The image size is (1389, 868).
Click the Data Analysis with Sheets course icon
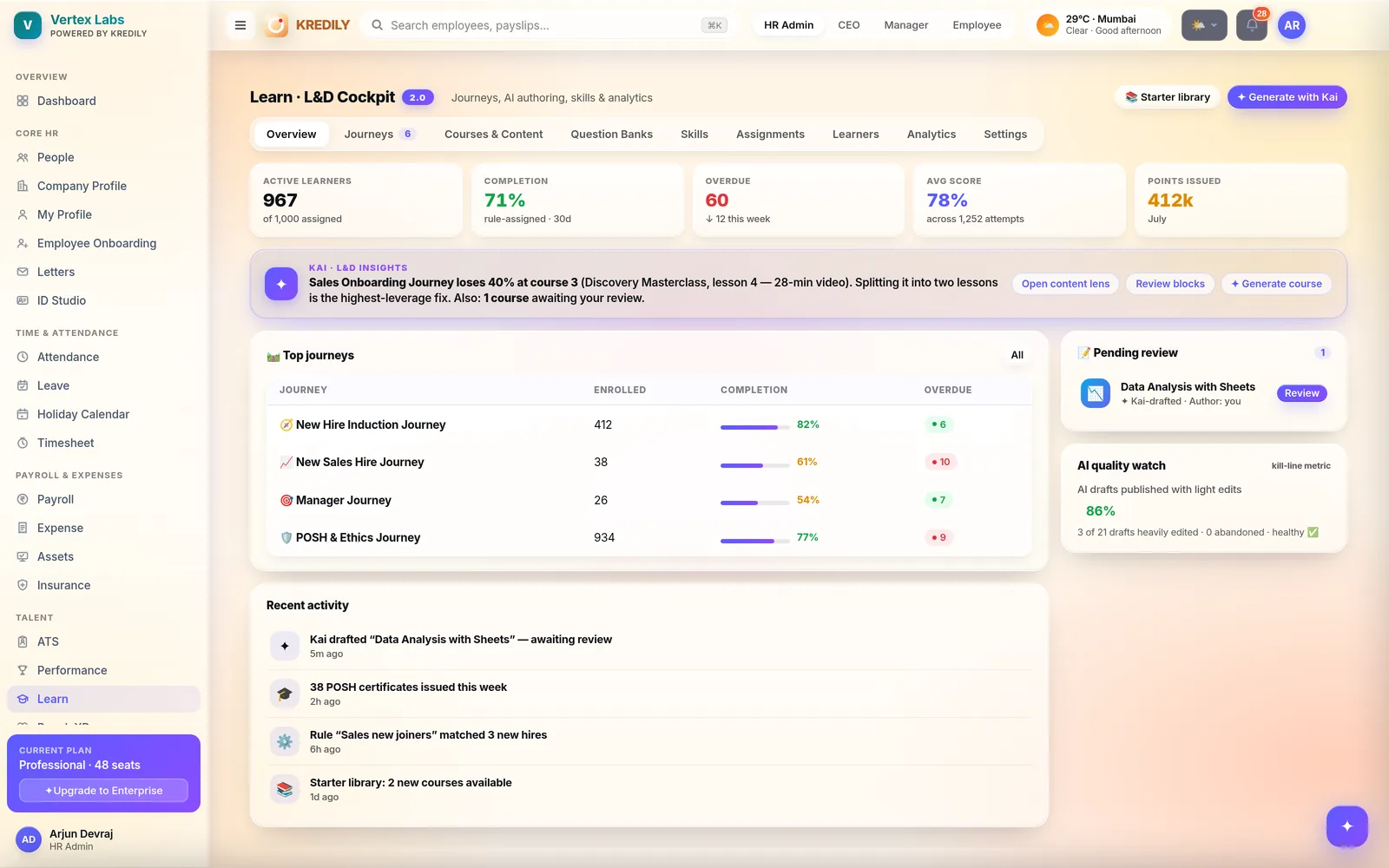coord(1096,393)
